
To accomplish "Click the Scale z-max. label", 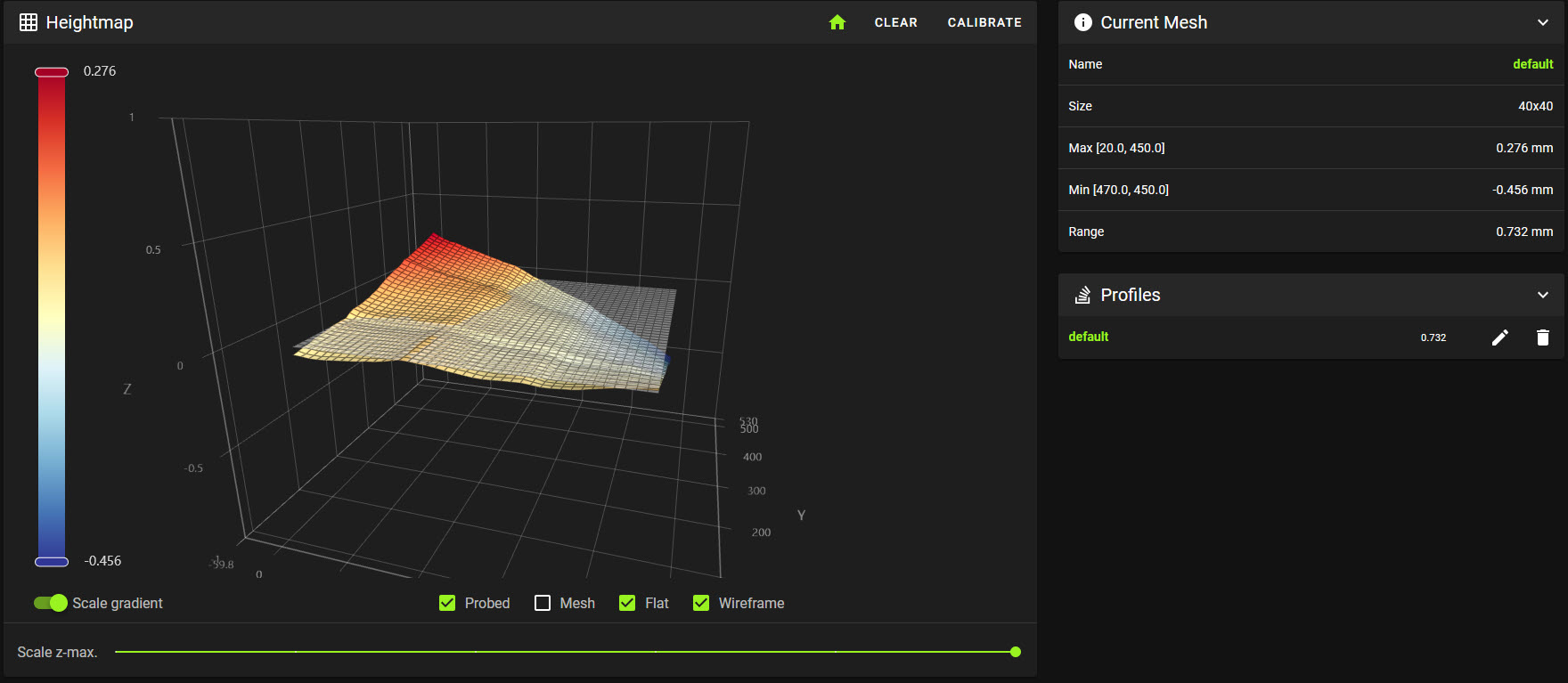I will [57, 652].
